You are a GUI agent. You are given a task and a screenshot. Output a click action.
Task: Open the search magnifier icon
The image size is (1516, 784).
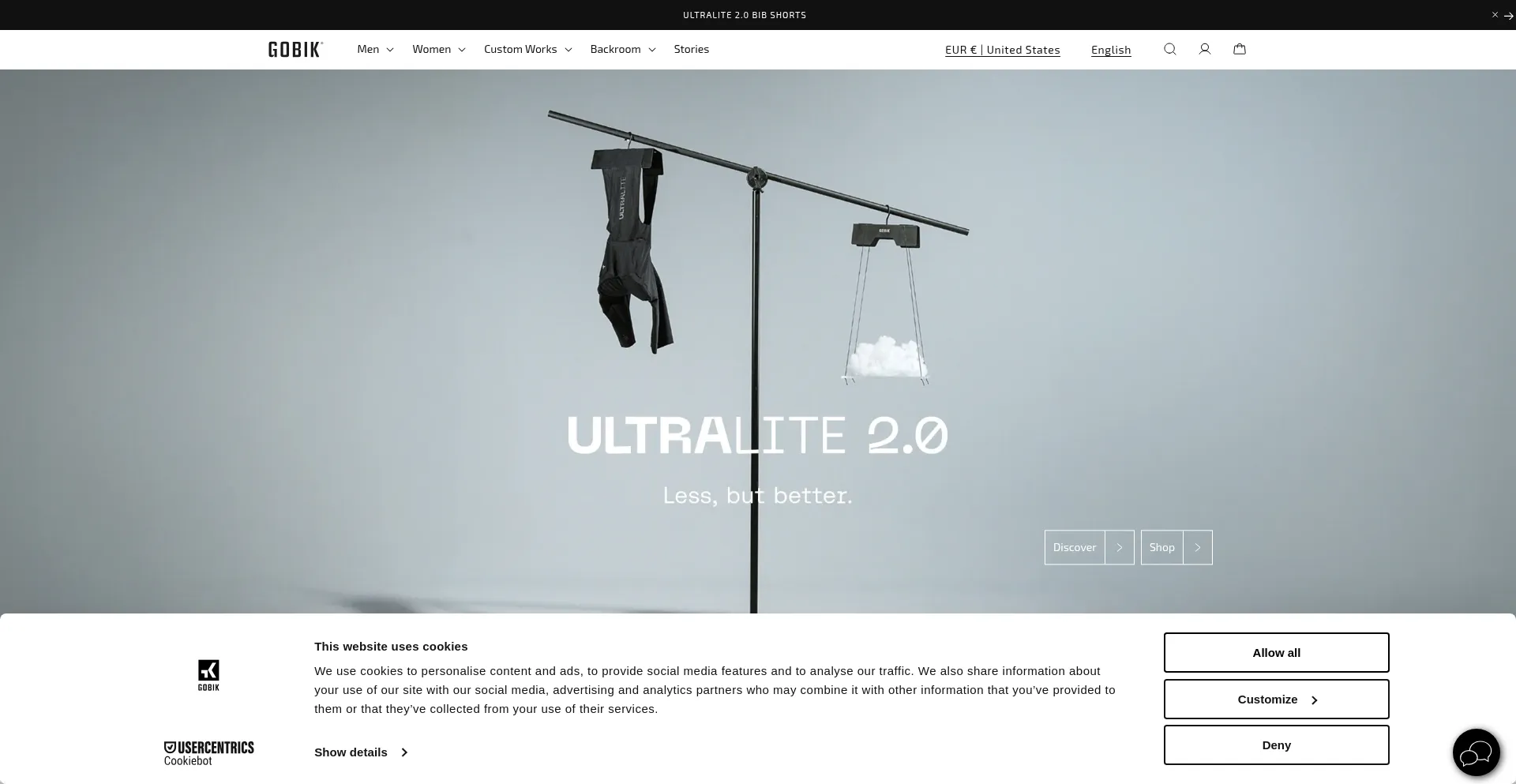point(1170,49)
